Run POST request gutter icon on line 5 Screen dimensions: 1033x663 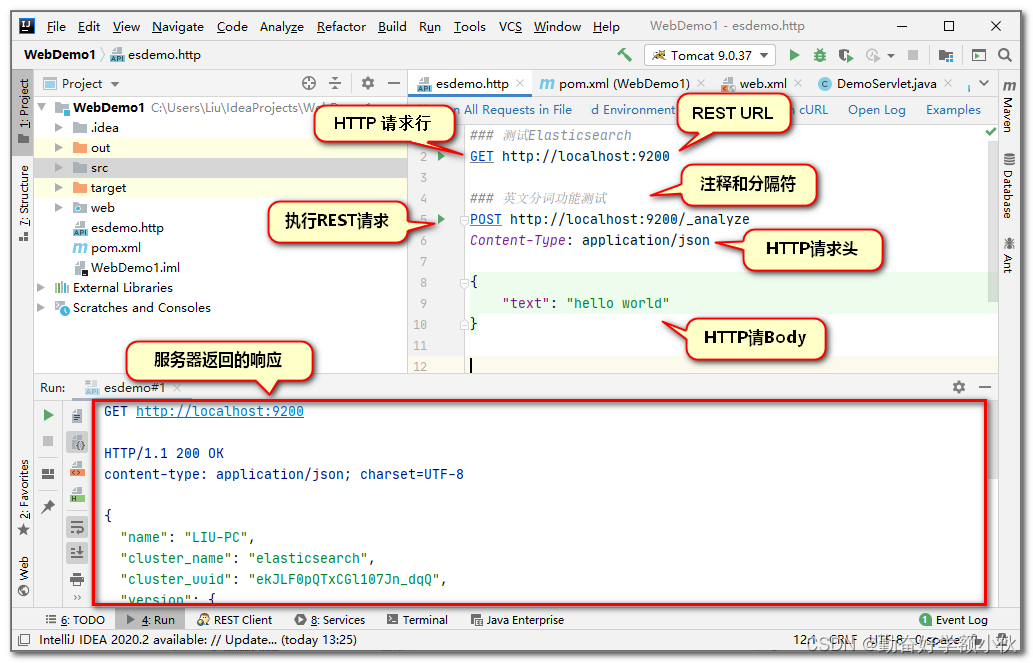441,219
